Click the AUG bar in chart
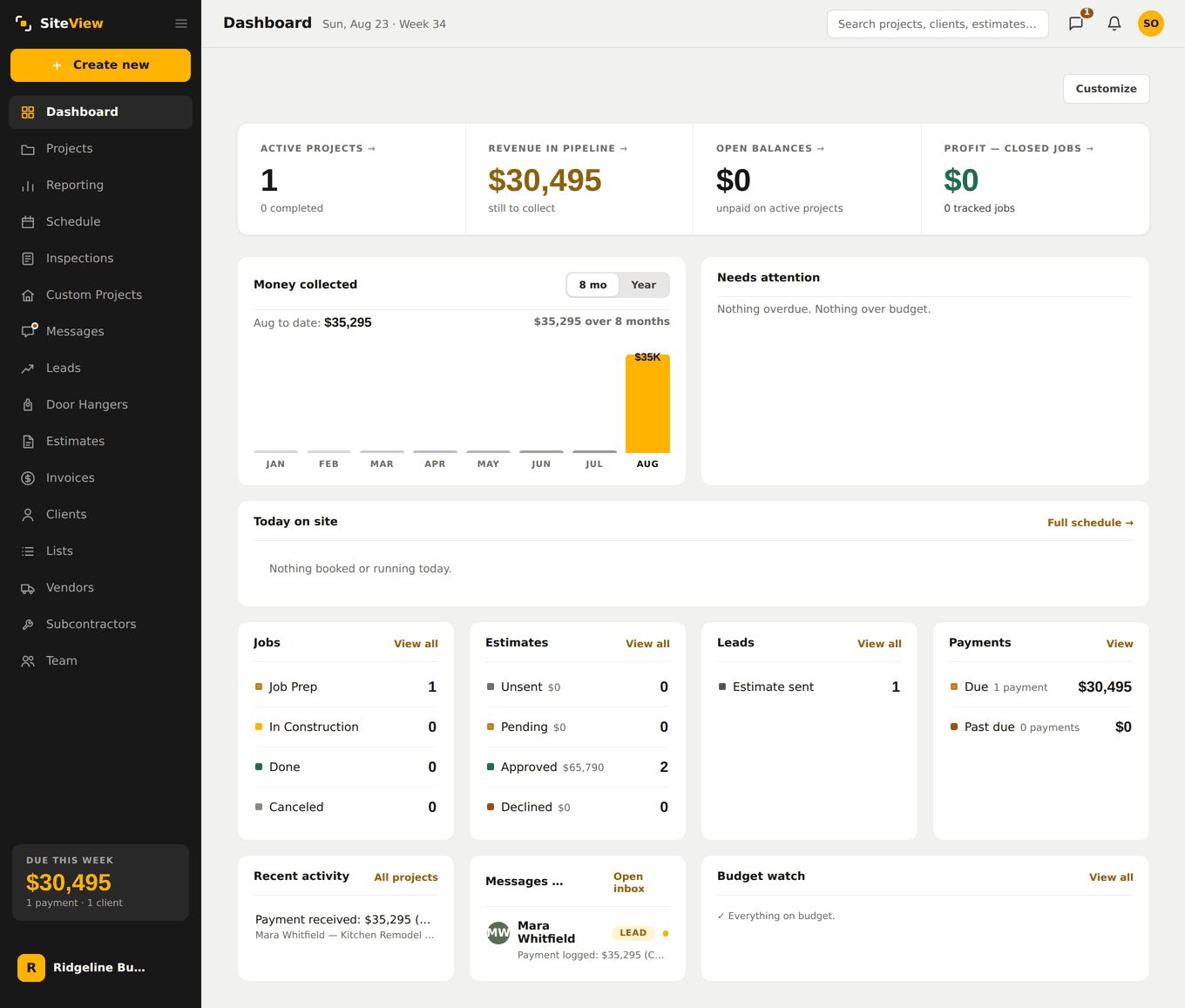Image resolution: width=1185 pixels, height=1008 pixels. pyautogui.click(x=647, y=403)
